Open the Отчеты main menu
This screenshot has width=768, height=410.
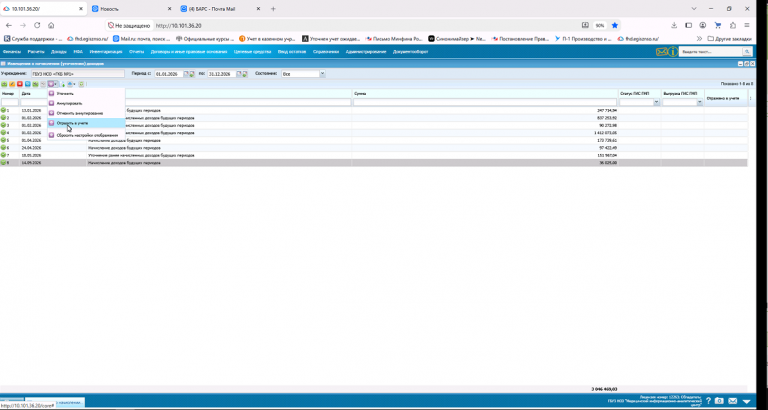click(x=137, y=51)
